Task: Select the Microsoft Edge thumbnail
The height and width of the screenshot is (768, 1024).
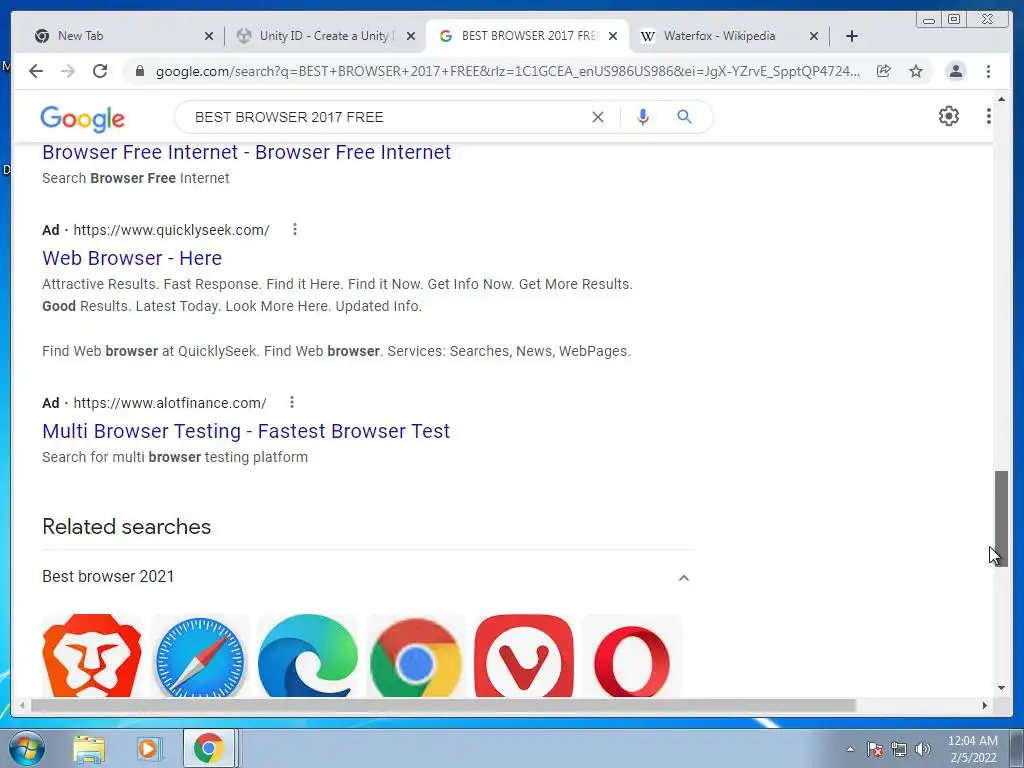Action: click(x=308, y=655)
